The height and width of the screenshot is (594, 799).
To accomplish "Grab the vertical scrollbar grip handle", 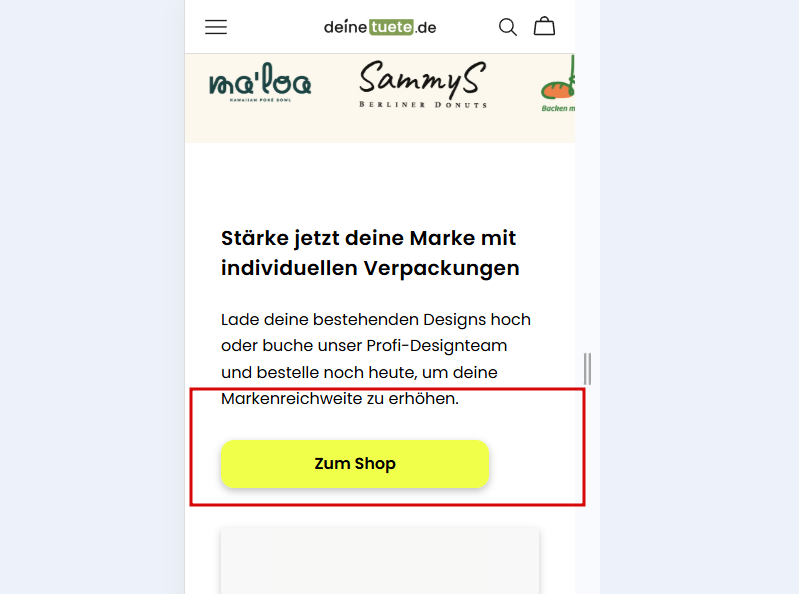I will click(588, 368).
